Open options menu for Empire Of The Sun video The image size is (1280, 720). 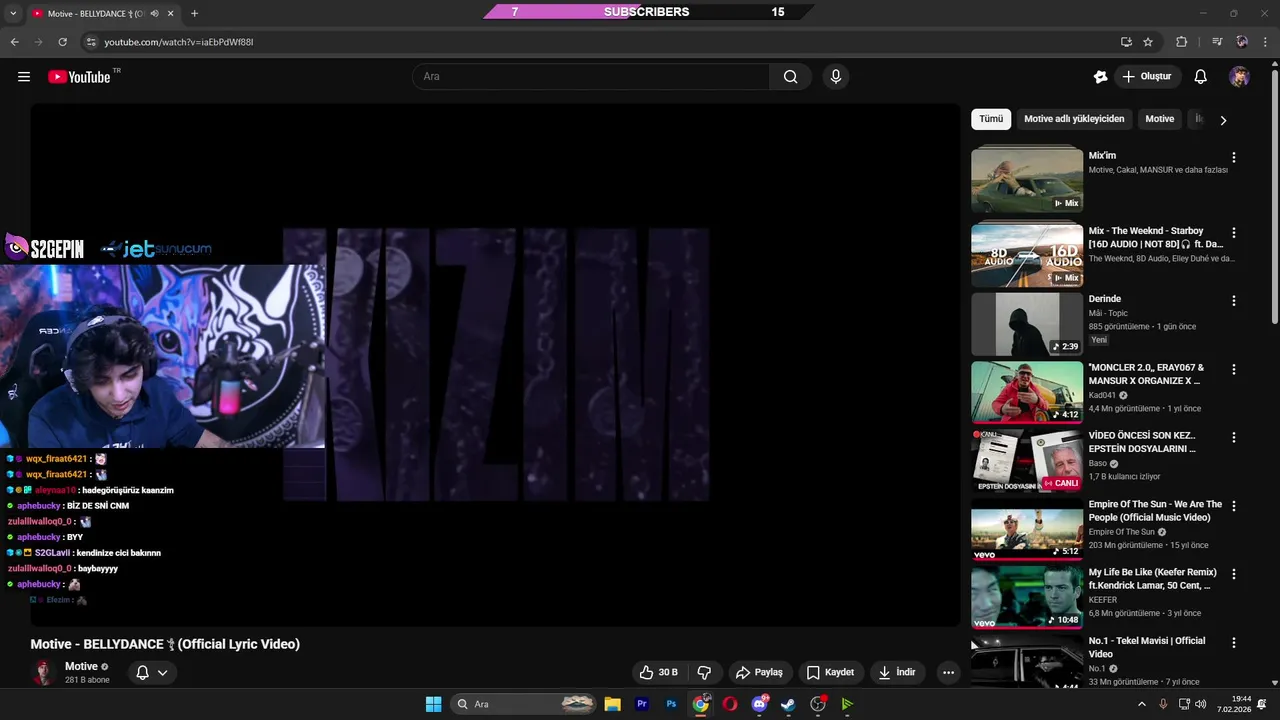1234,506
